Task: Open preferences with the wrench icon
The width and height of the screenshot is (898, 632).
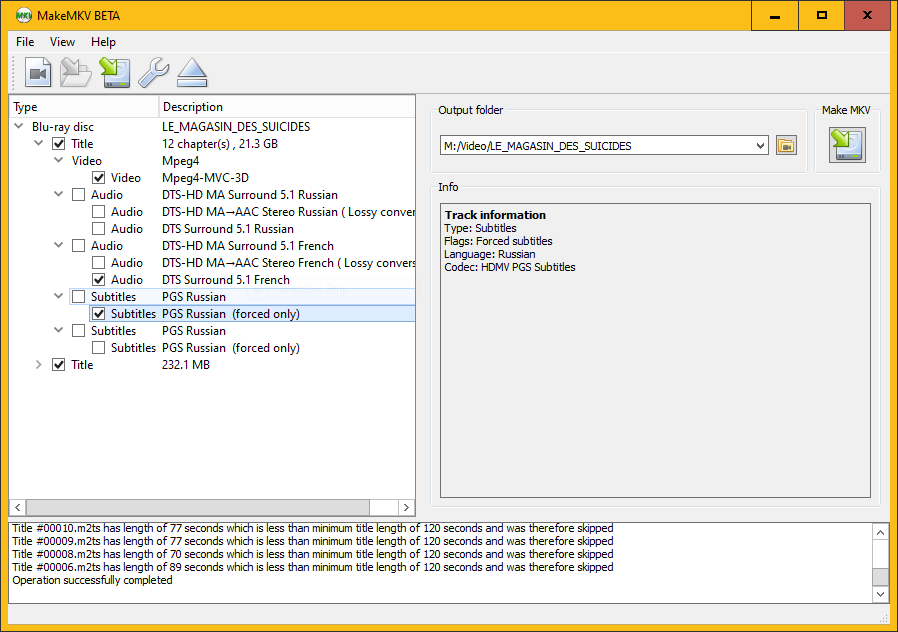Action: coord(153,73)
